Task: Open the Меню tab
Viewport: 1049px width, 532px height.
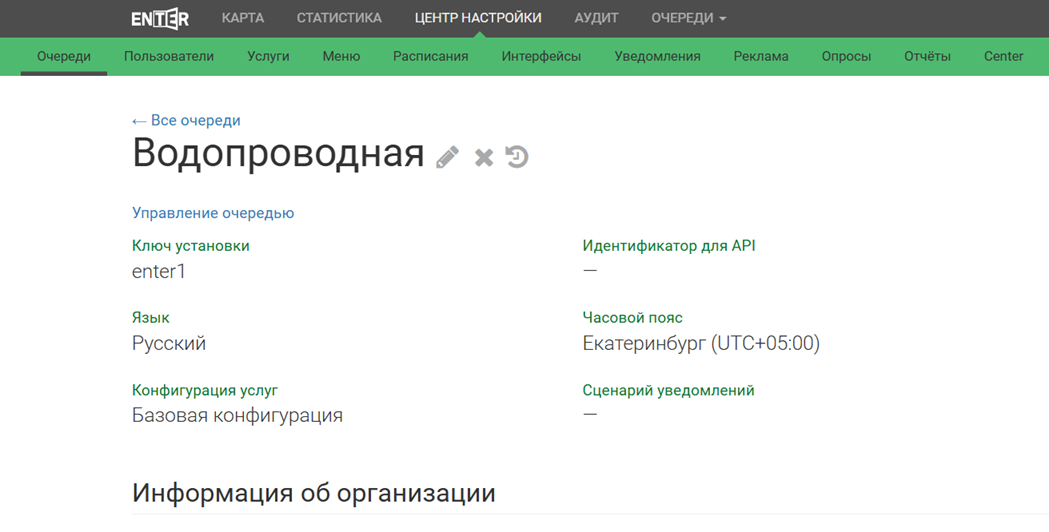Action: pos(341,56)
